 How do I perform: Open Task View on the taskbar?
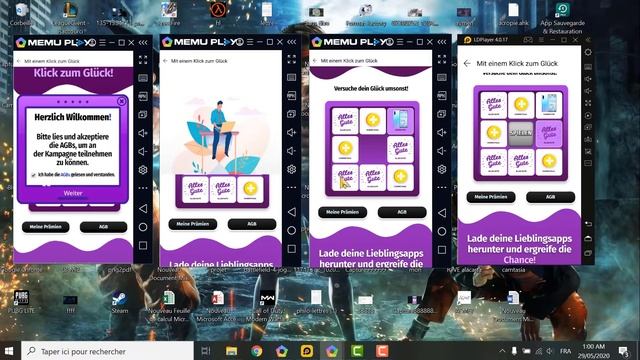coord(206,351)
